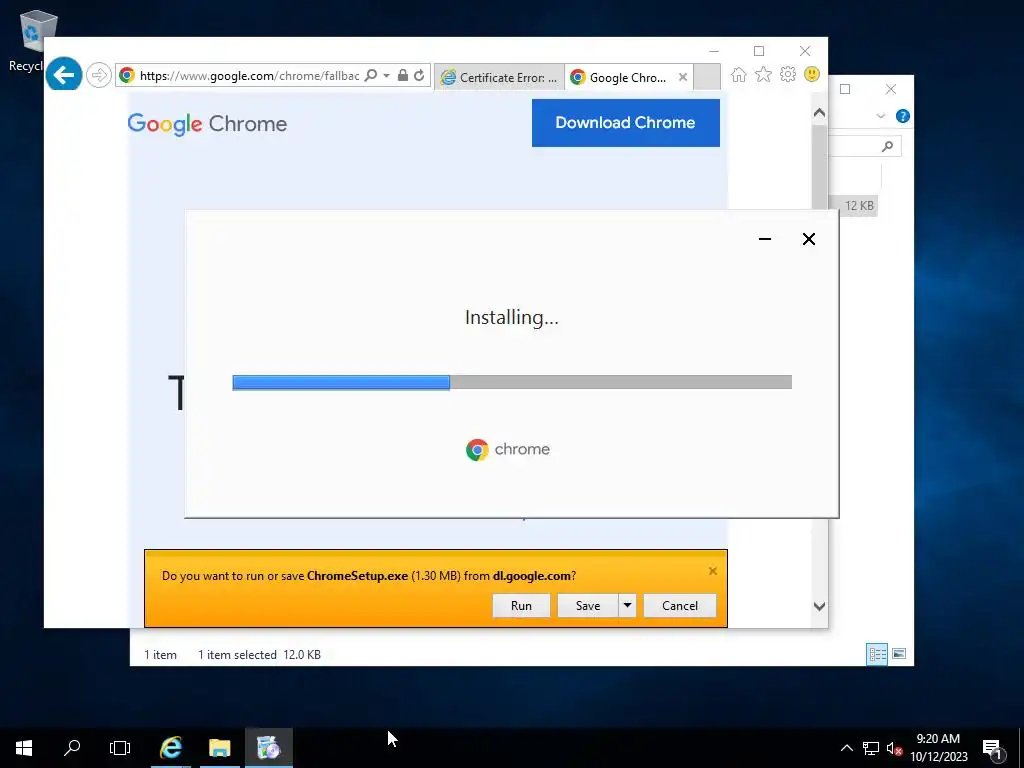Open Task View from the taskbar
The image size is (1024, 768).
point(120,748)
